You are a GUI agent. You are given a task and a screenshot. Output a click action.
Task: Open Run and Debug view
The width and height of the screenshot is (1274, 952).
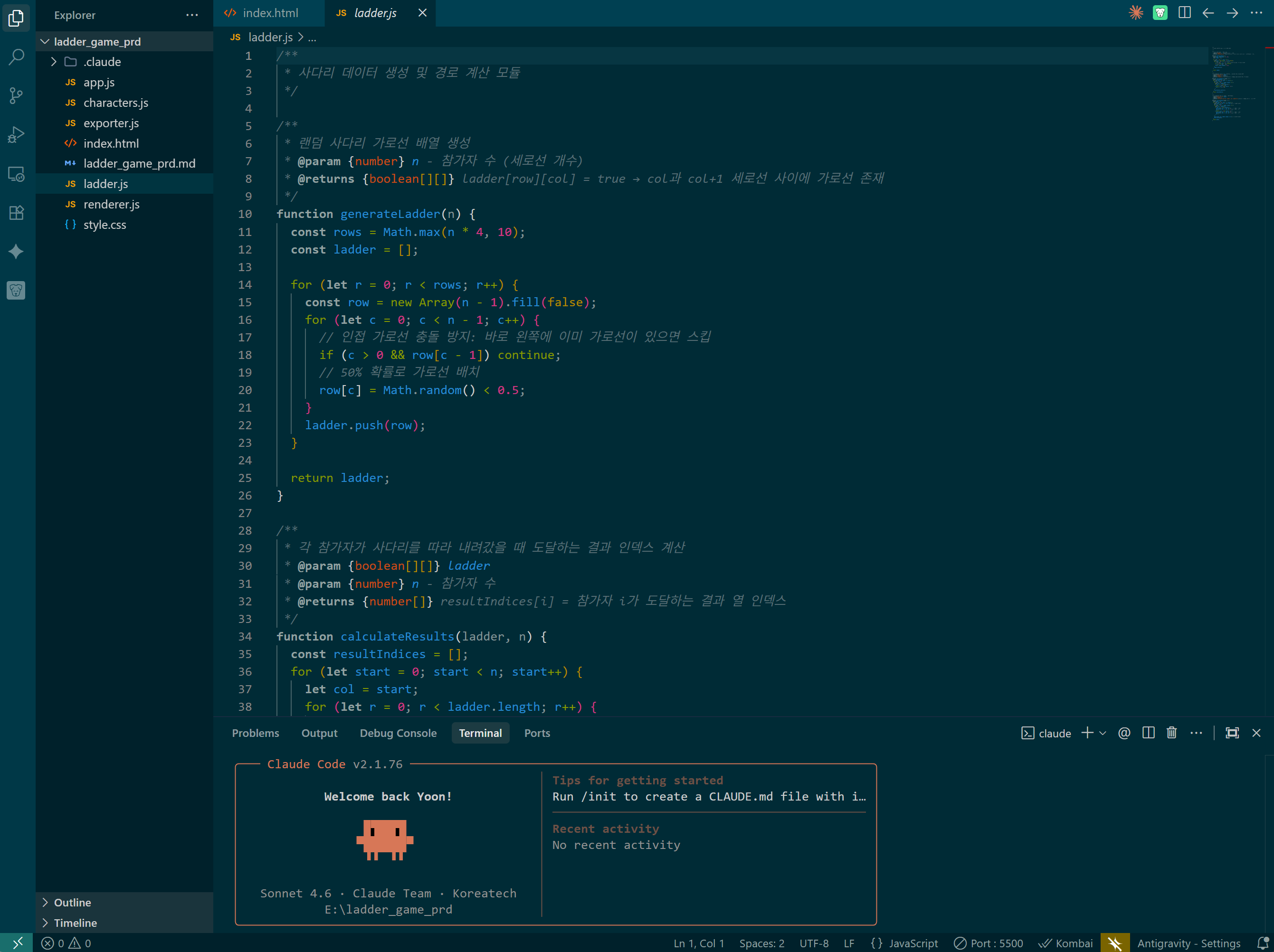[17, 135]
